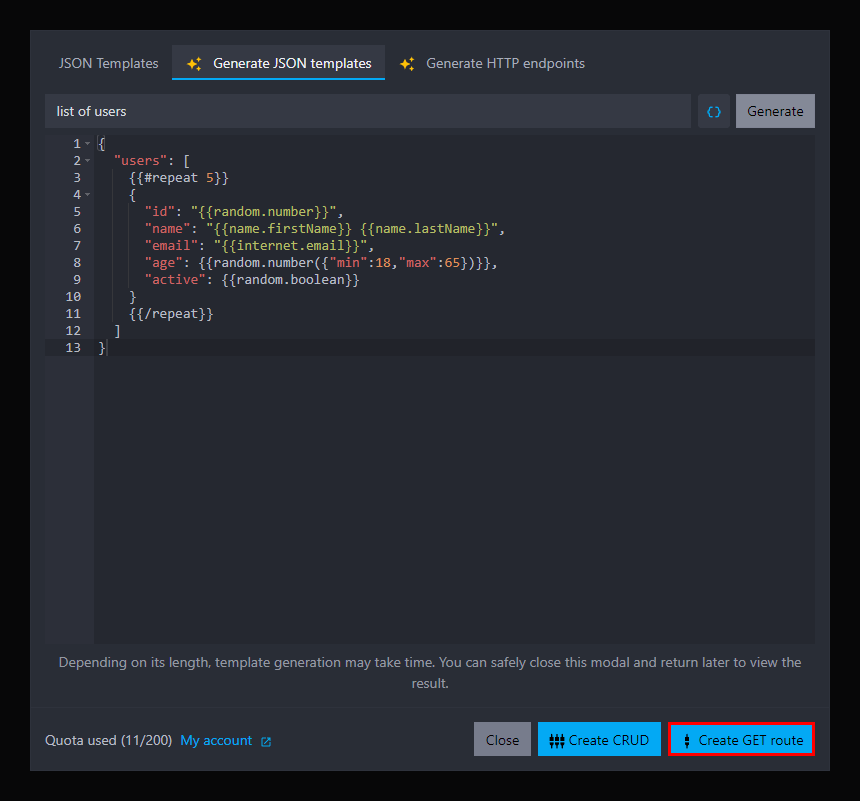Click the sparkles icon on Generate JSON templates tab
Viewport: 860px width, 801px height.
[193, 62]
